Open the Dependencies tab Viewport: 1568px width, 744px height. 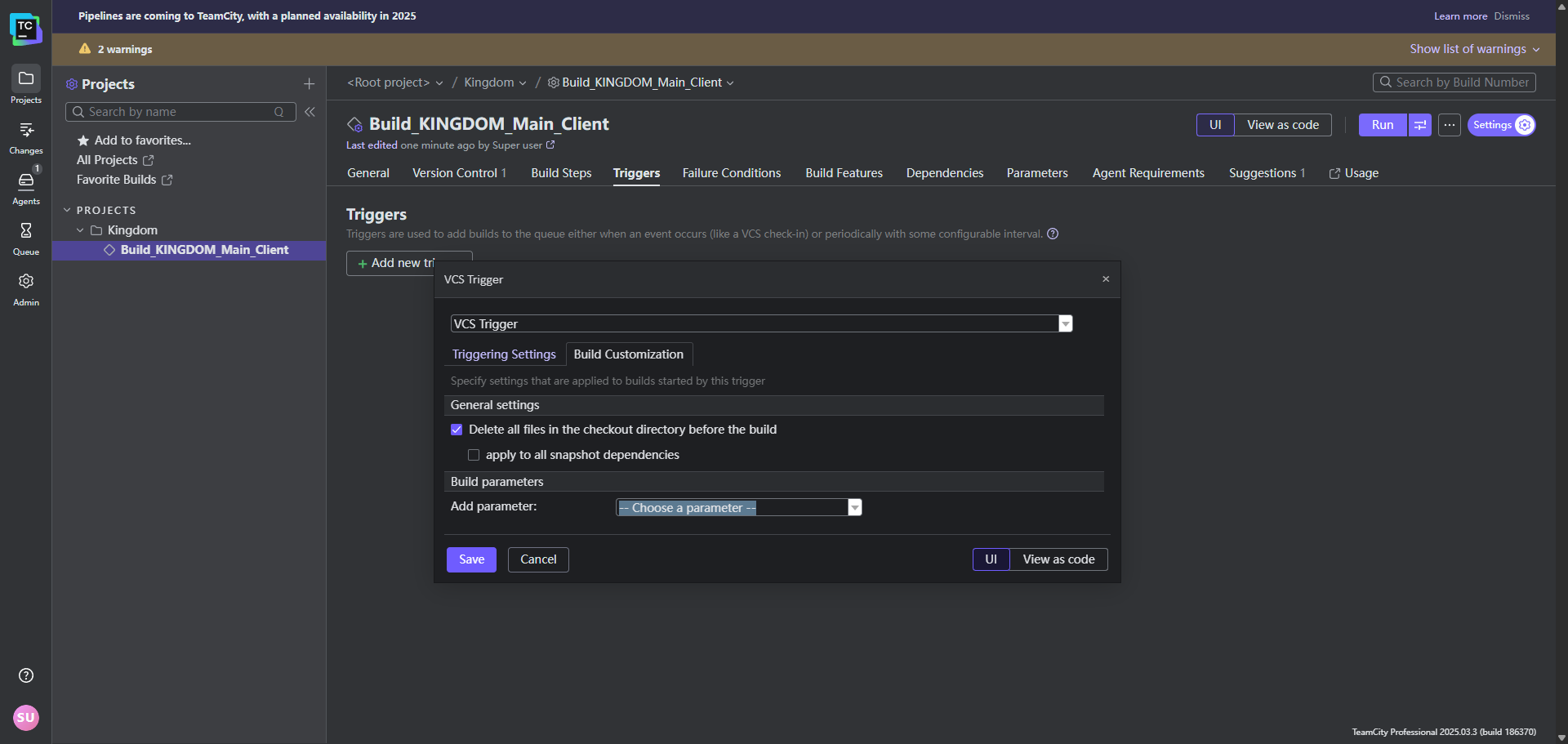pos(945,173)
